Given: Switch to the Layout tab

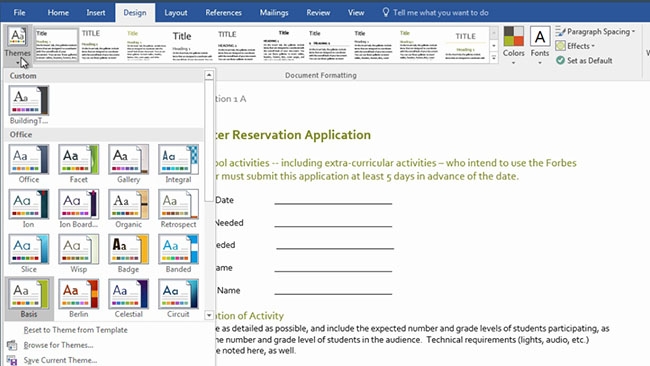Looking at the screenshot, I should (x=176, y=12).
